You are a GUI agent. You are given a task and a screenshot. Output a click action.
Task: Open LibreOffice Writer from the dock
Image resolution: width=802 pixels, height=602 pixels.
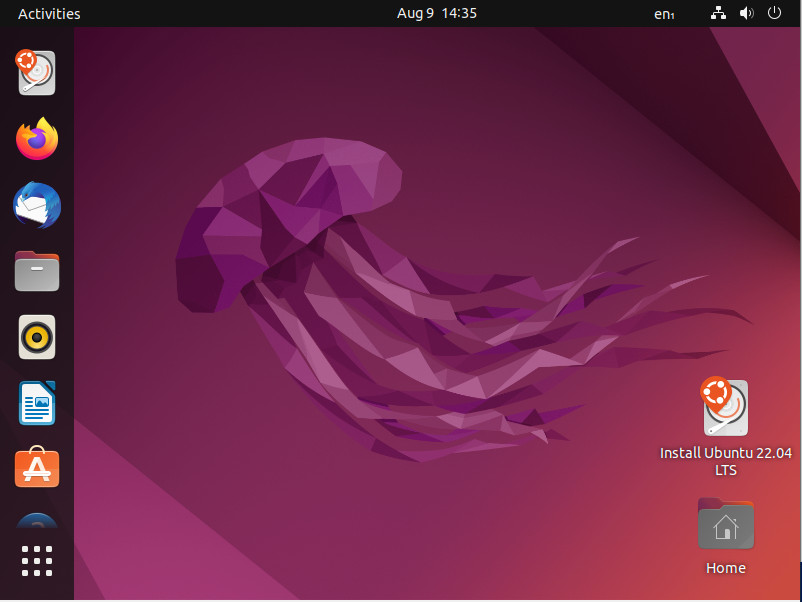pos(36,403)
